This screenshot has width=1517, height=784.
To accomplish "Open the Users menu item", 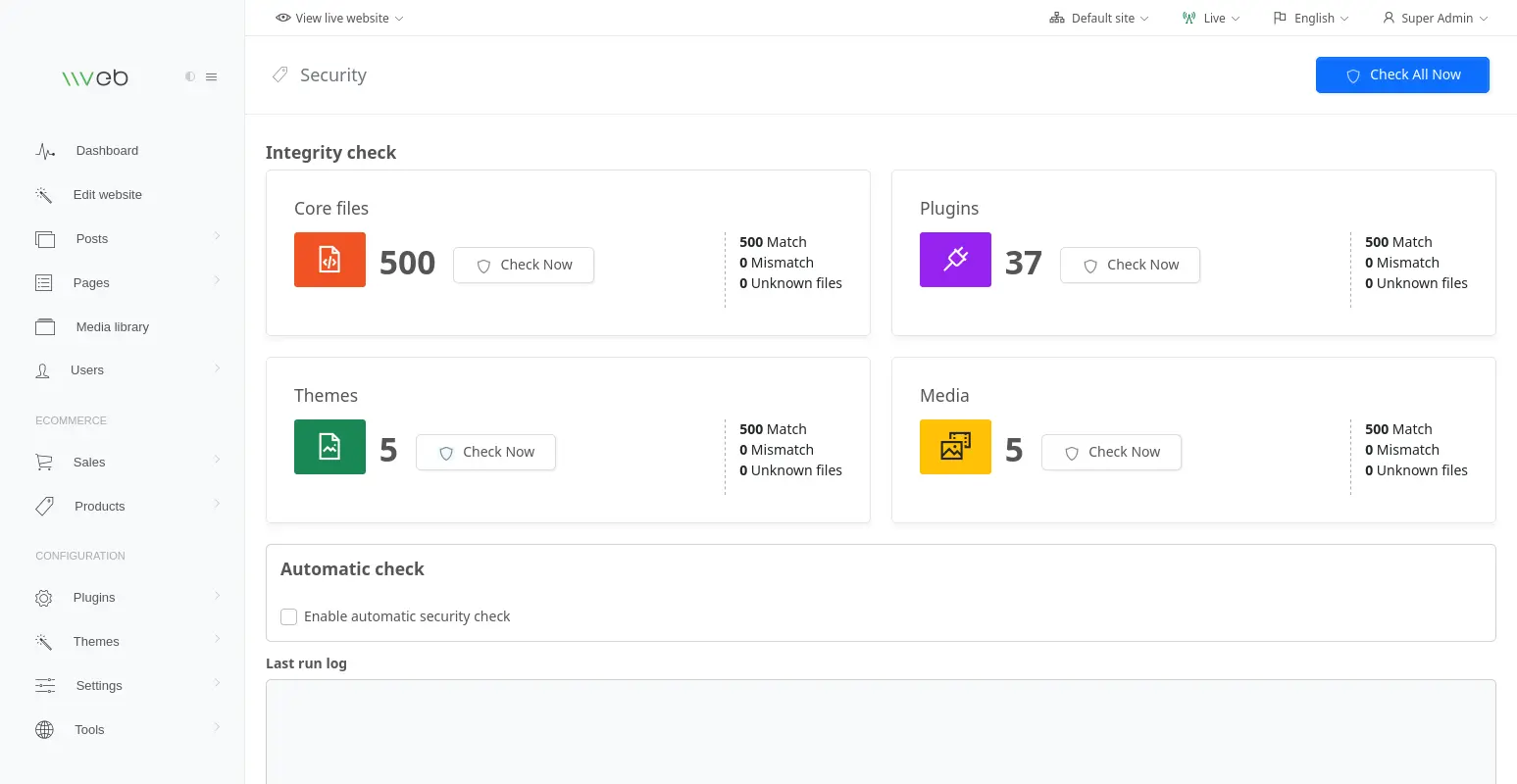I will click(x=87, y=369).
